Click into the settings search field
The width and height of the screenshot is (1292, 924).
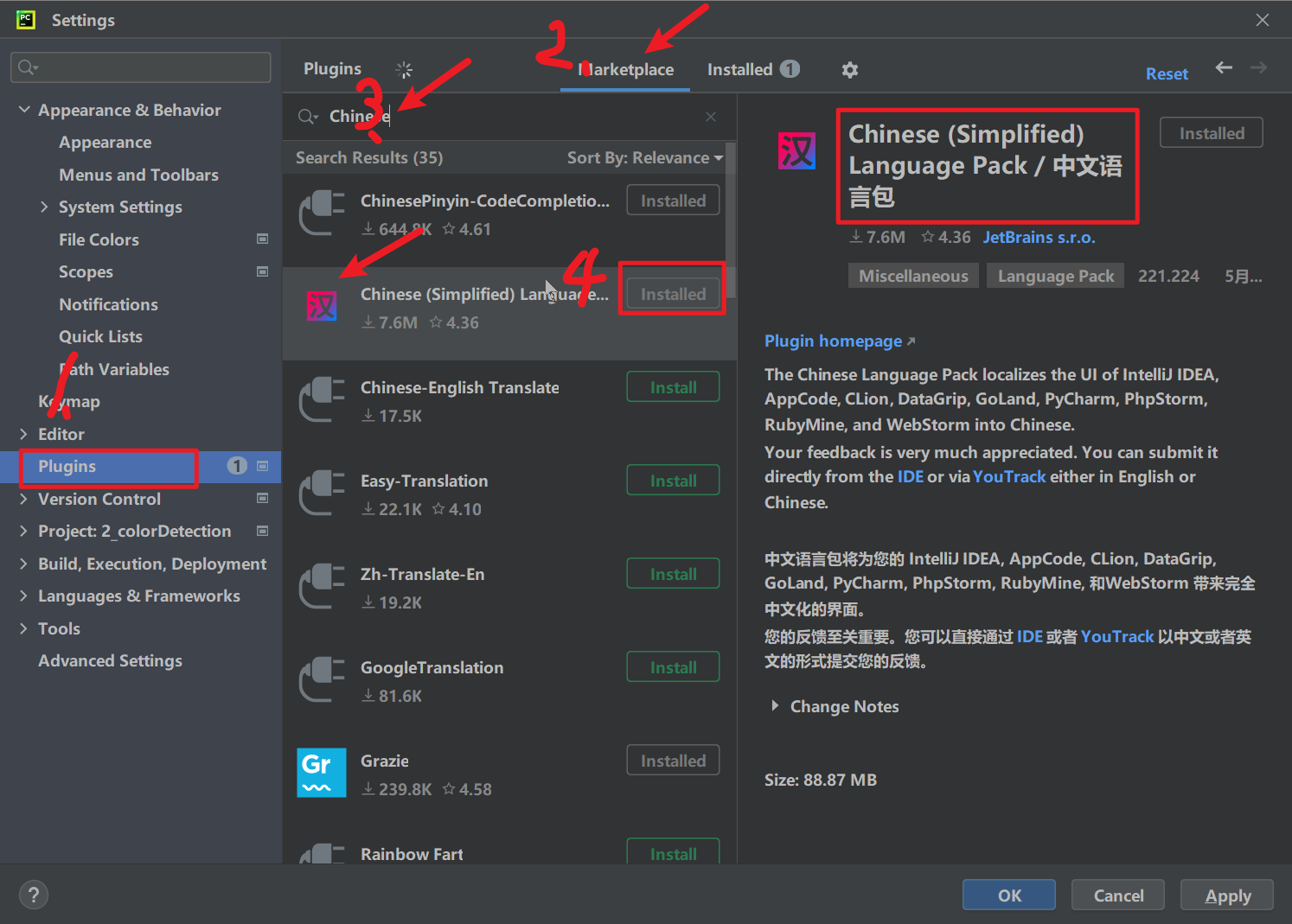[140, 67]
